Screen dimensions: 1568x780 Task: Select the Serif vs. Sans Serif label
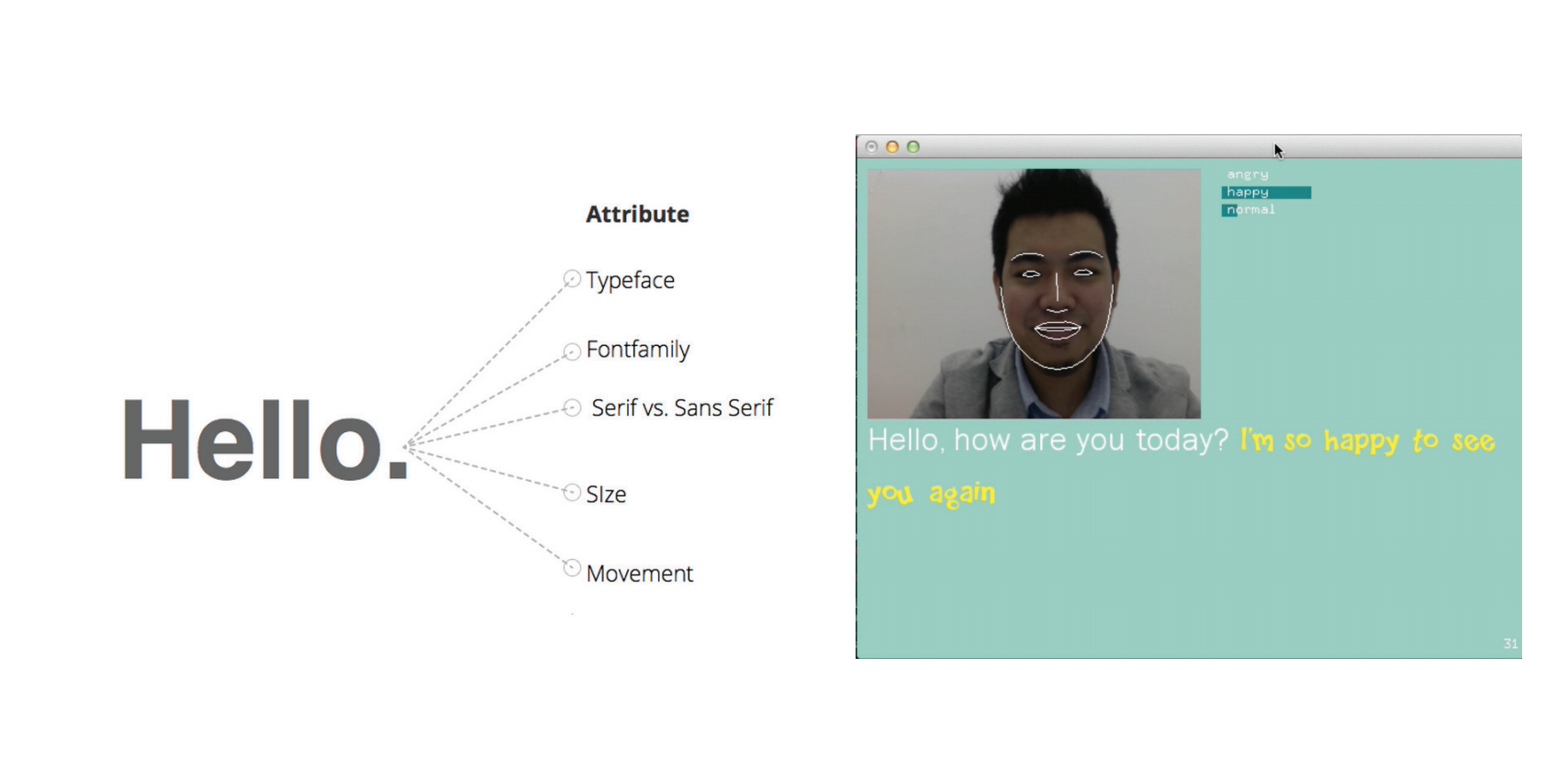(x=682, y=407)
